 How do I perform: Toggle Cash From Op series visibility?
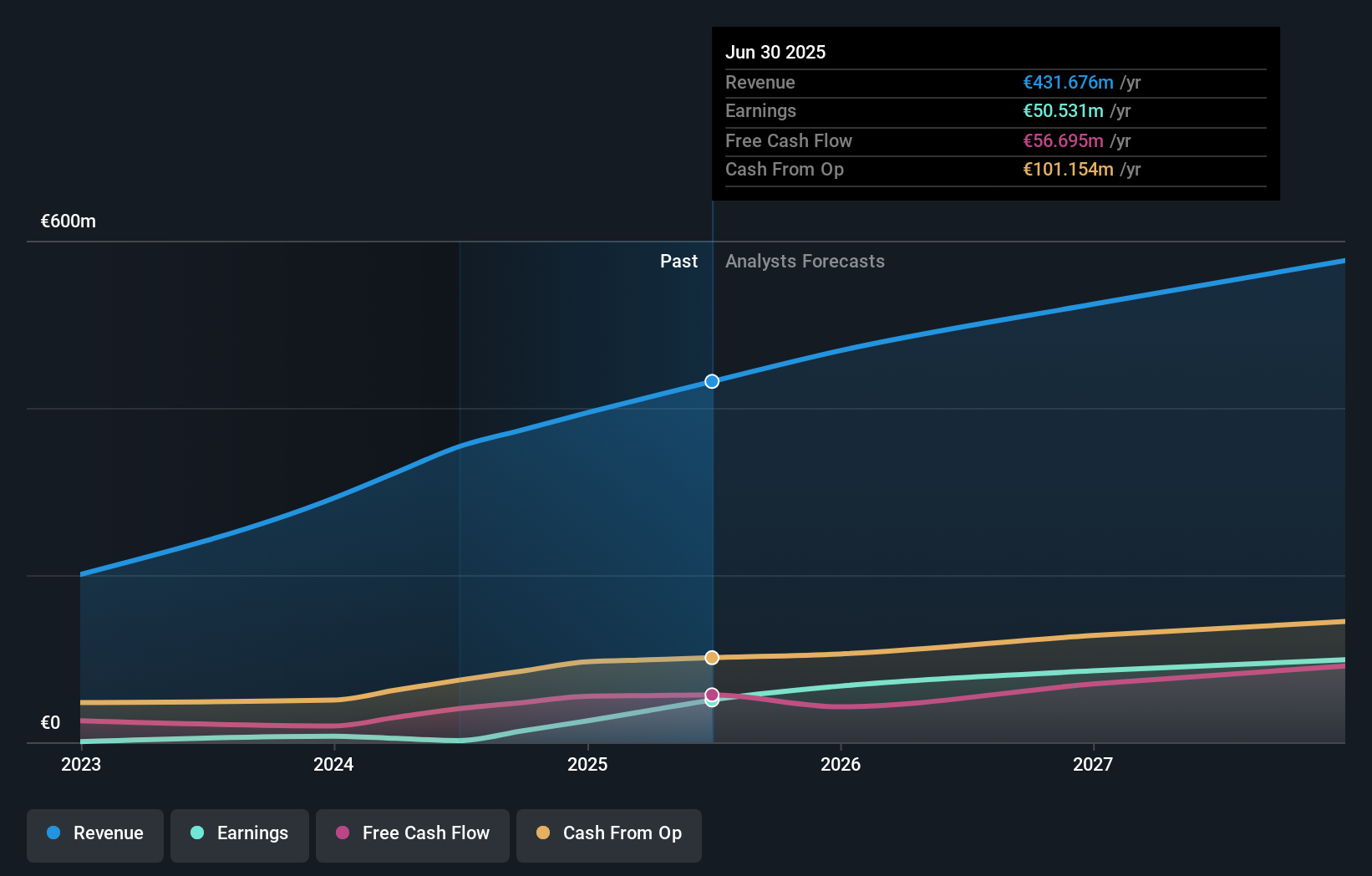click(x=609, y=835)
